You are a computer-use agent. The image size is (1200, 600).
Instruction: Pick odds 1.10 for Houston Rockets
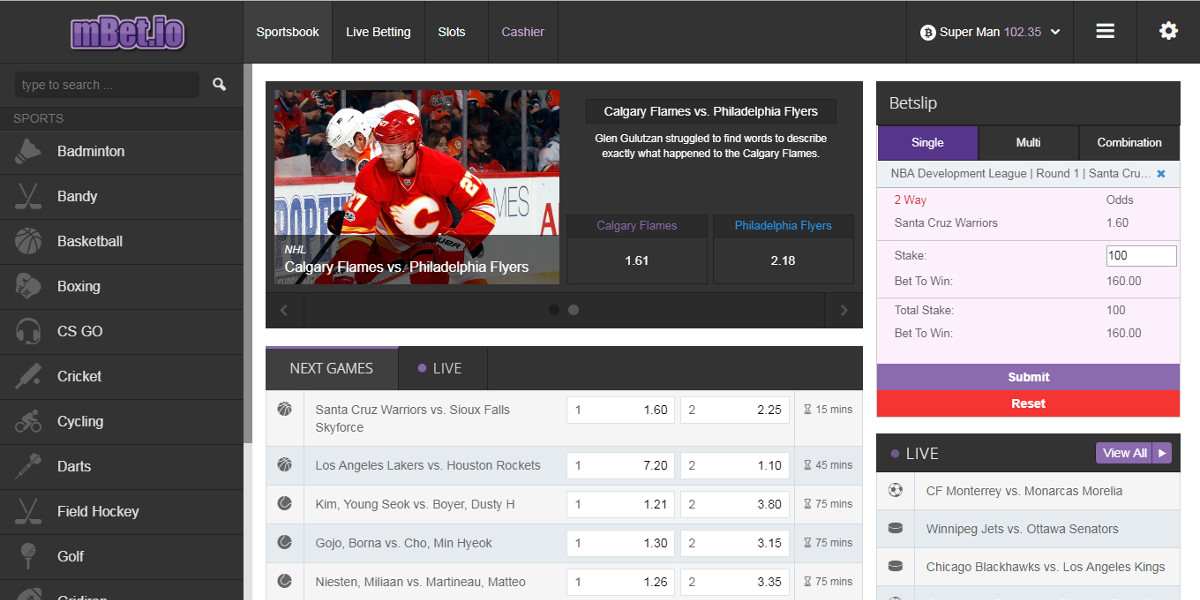[735, 466]
